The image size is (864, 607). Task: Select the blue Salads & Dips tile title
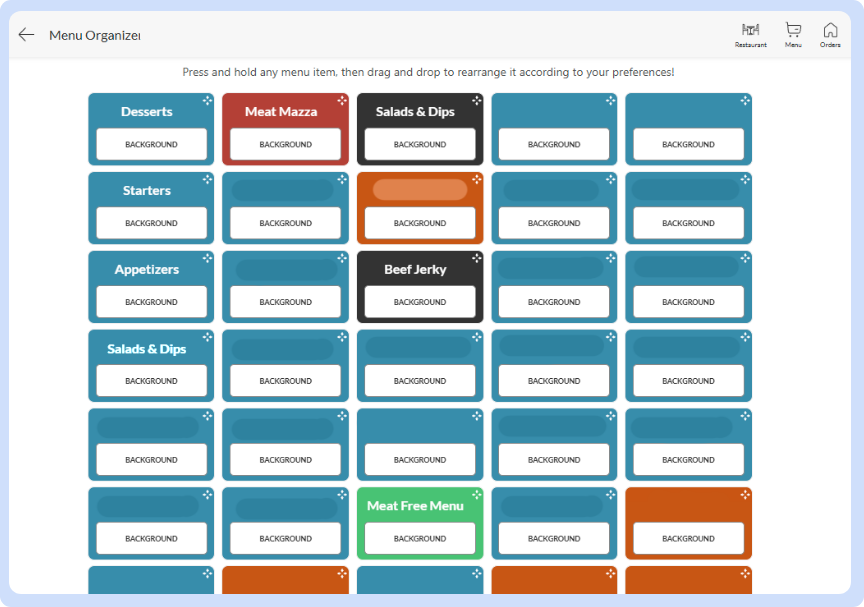(146, 349)
